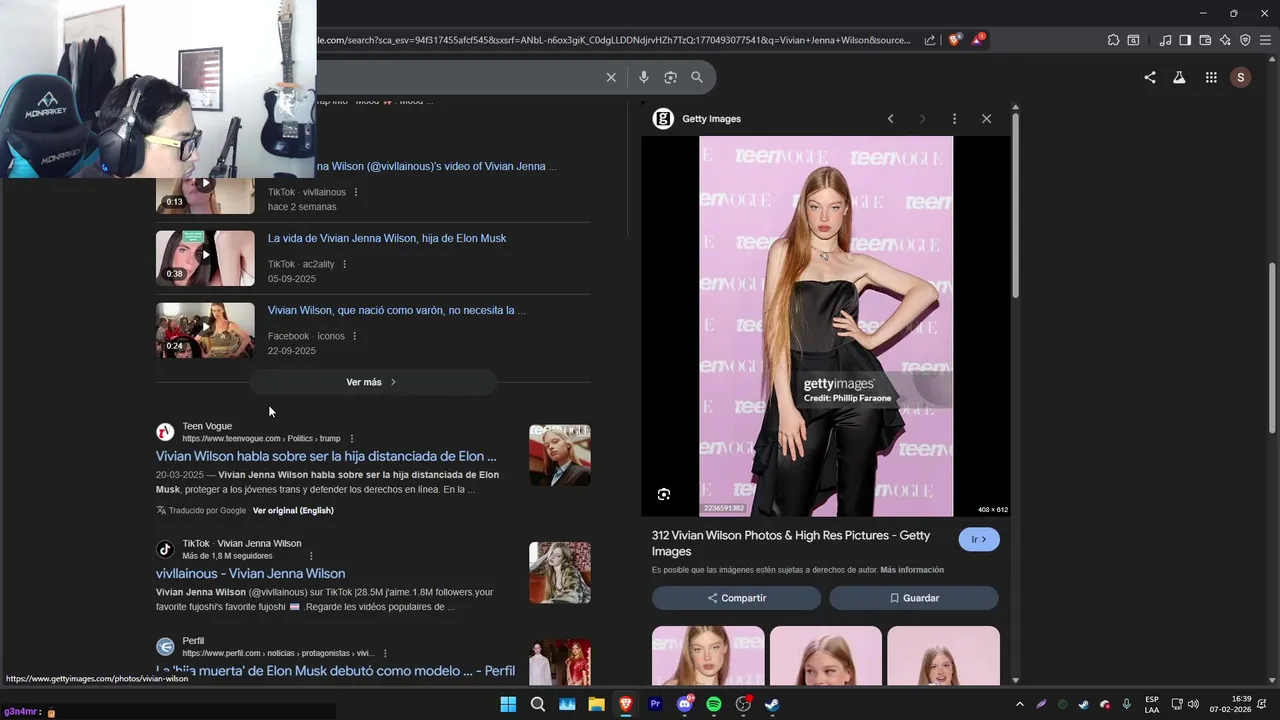The height and width of the screenshot is (720, 1280).
Task: Open Teen Vogue result three-dot menu
Action: (351, 438)
